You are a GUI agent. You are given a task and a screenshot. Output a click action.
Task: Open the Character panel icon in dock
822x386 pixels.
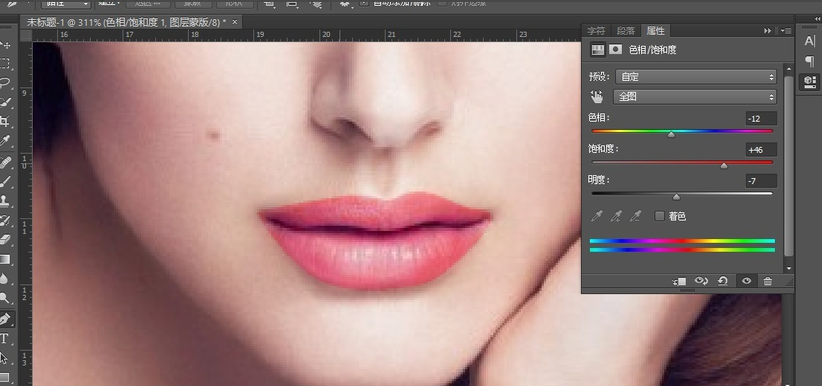809,41
